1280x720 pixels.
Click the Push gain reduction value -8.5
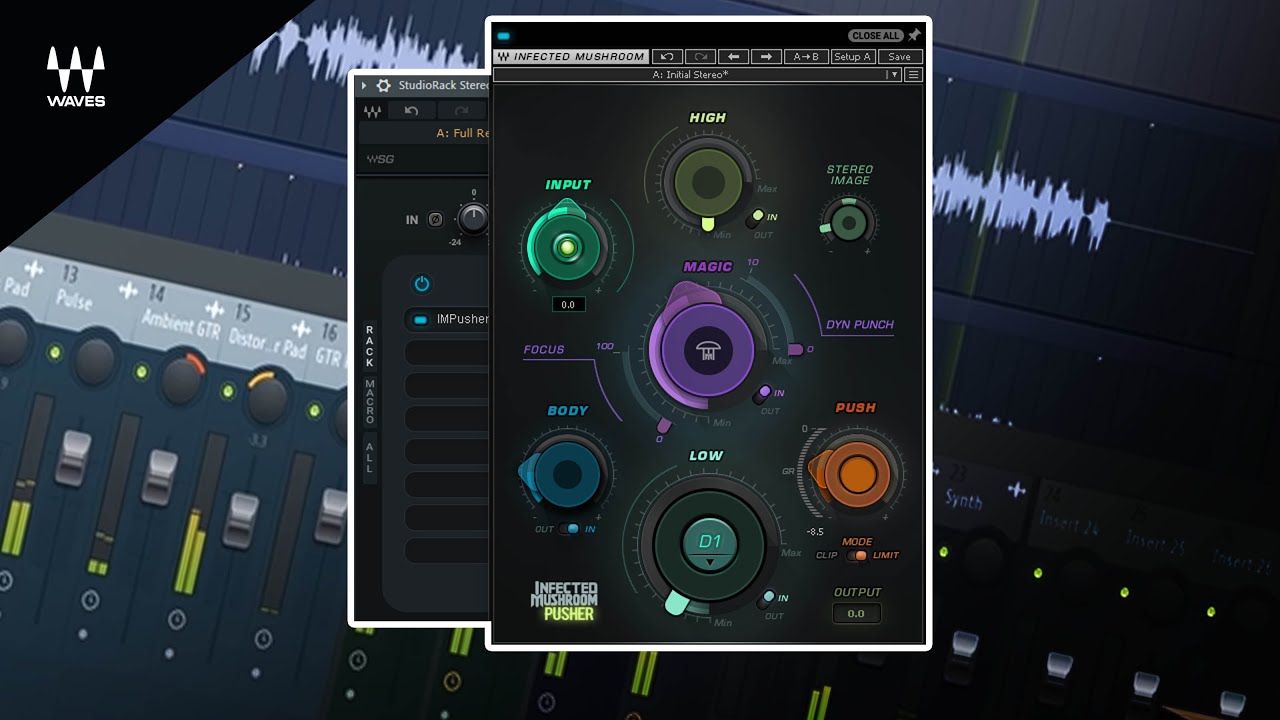click(815, 532)
